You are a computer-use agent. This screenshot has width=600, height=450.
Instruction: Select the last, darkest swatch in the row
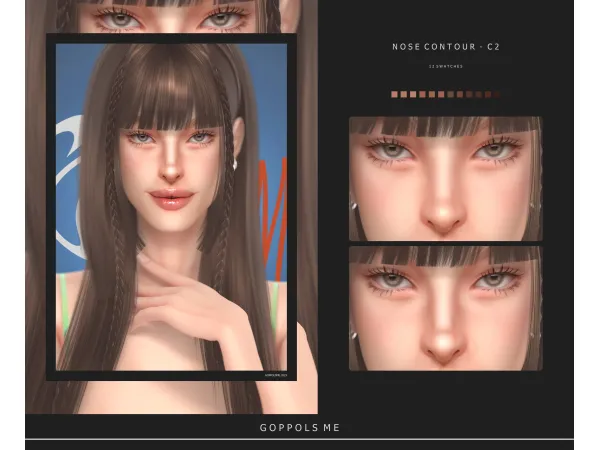click(497, 94)
